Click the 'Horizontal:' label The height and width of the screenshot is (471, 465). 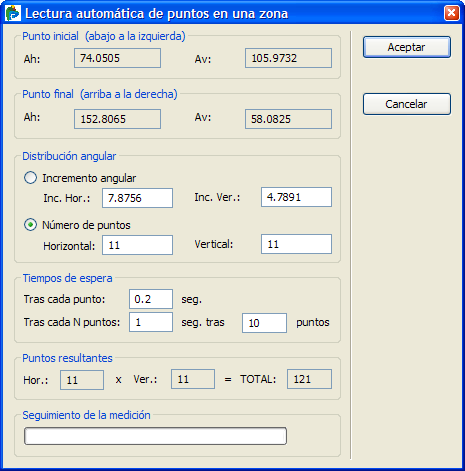coord(69,246)
